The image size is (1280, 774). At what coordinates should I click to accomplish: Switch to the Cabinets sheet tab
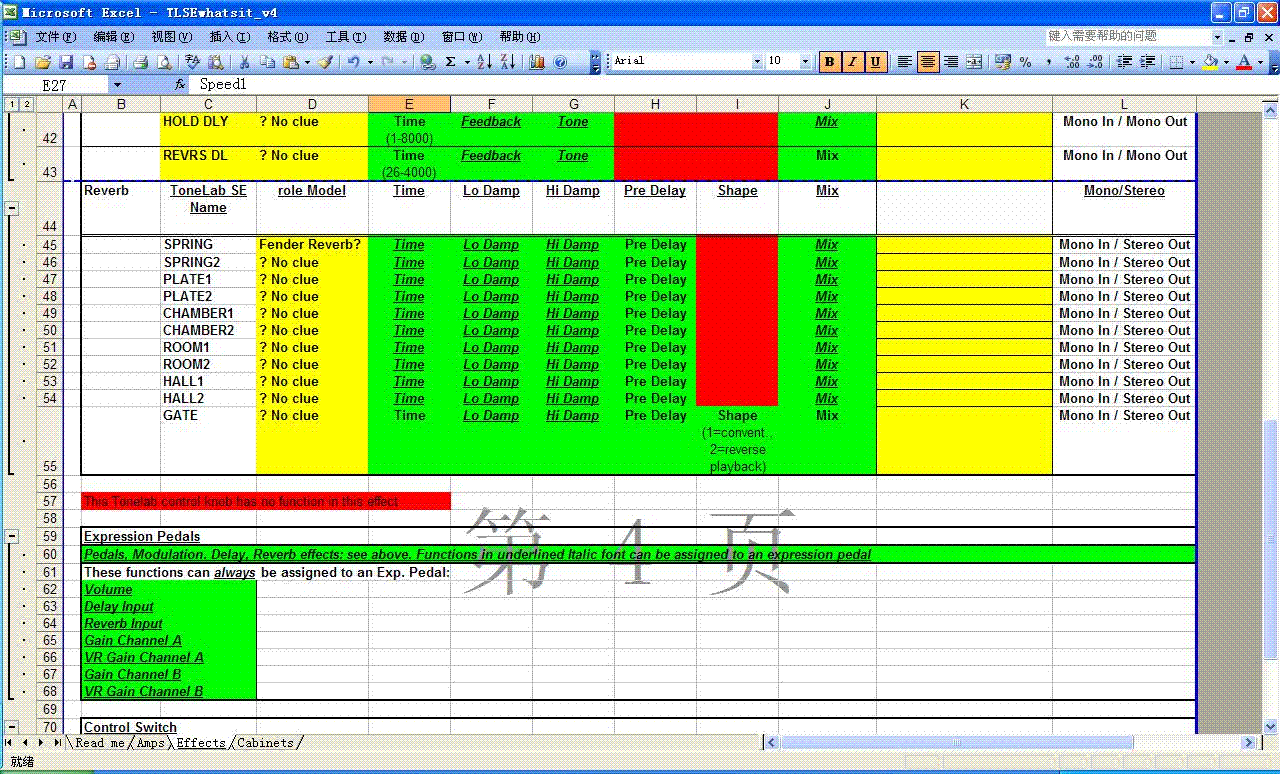pos(266,743)
